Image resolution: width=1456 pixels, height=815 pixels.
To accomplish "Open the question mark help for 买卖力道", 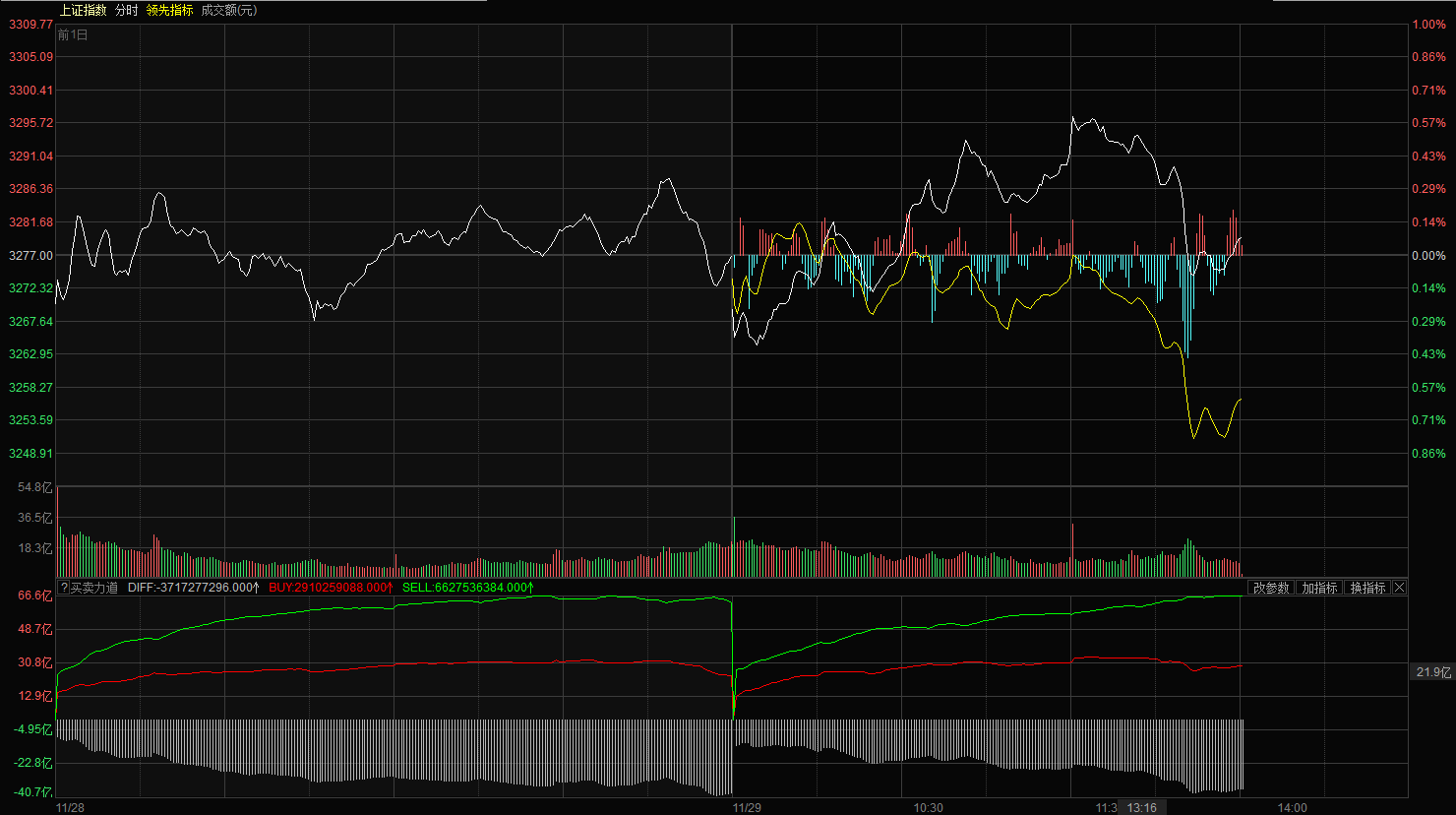I will [x=64, y=588].
